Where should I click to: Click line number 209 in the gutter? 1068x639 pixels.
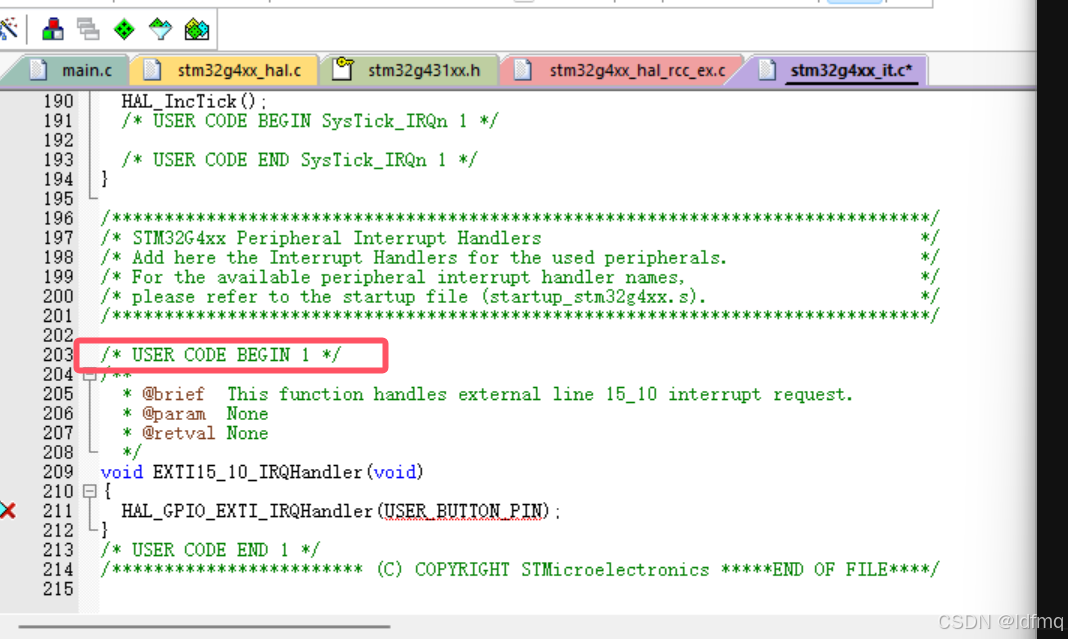tap(58, 472)
